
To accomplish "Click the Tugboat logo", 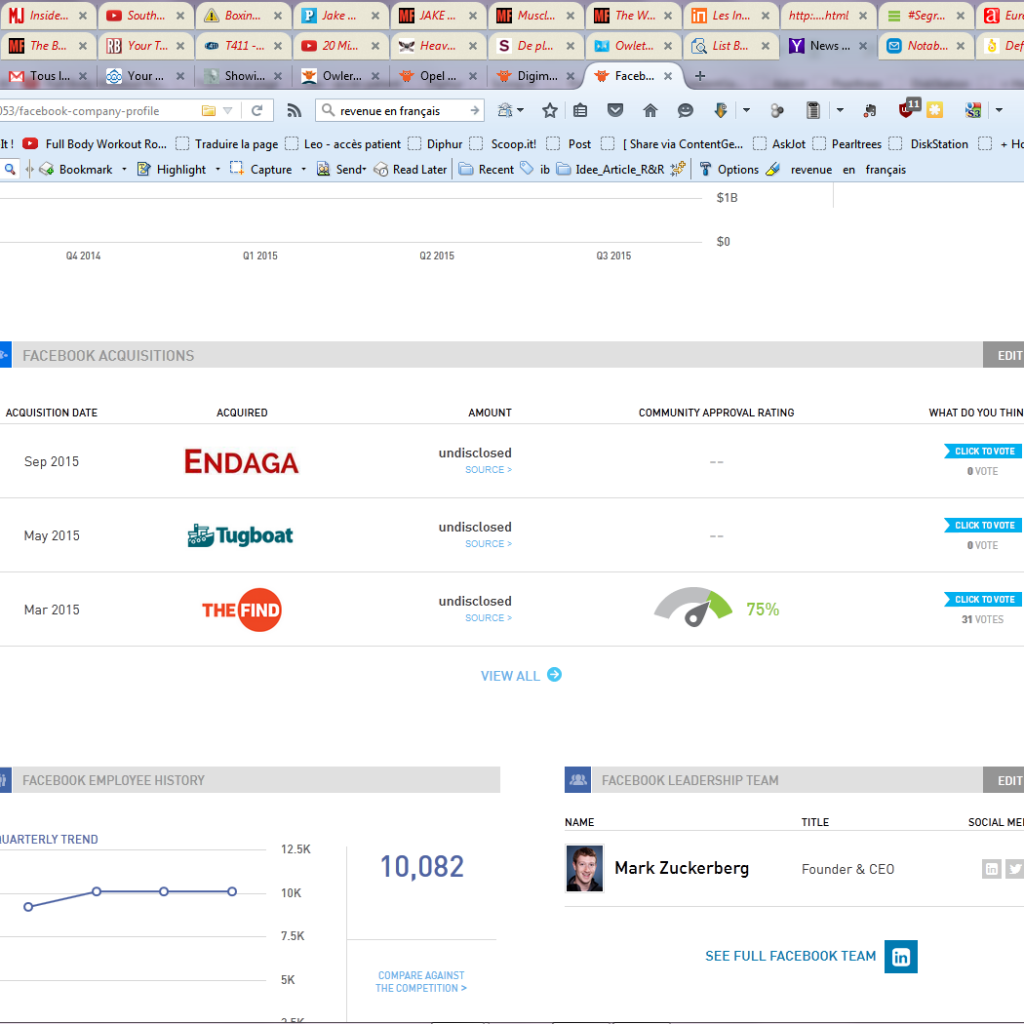I will [240, 535].
